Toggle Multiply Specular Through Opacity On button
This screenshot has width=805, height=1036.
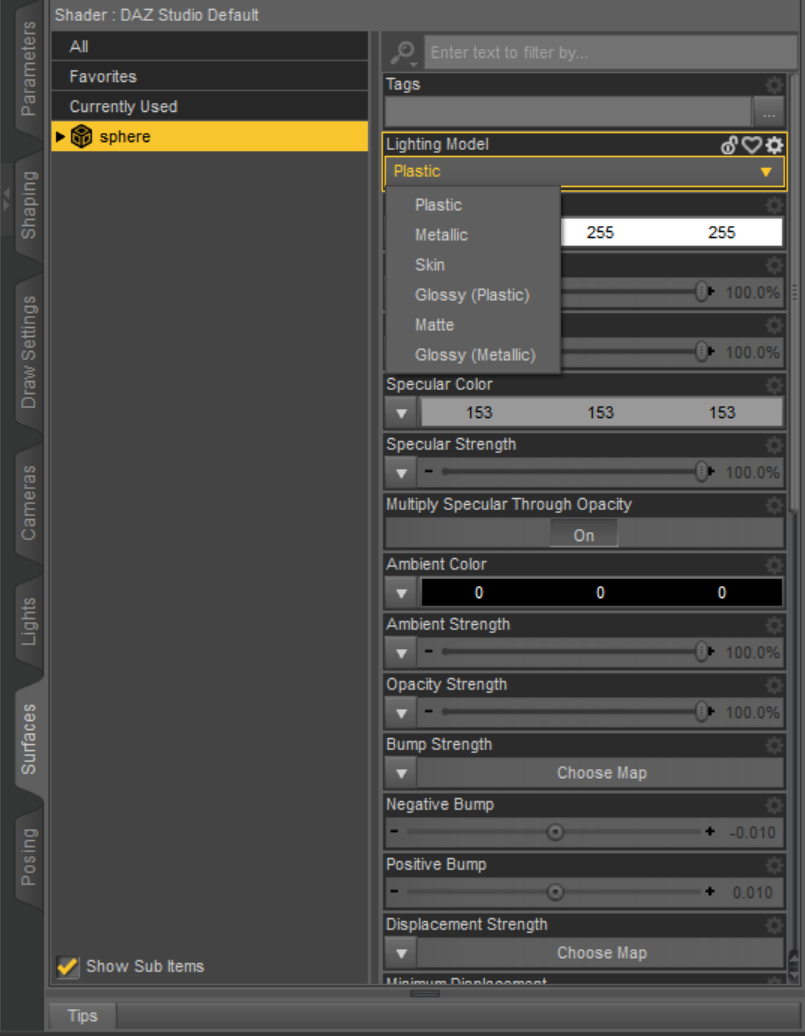click(584, 535)
